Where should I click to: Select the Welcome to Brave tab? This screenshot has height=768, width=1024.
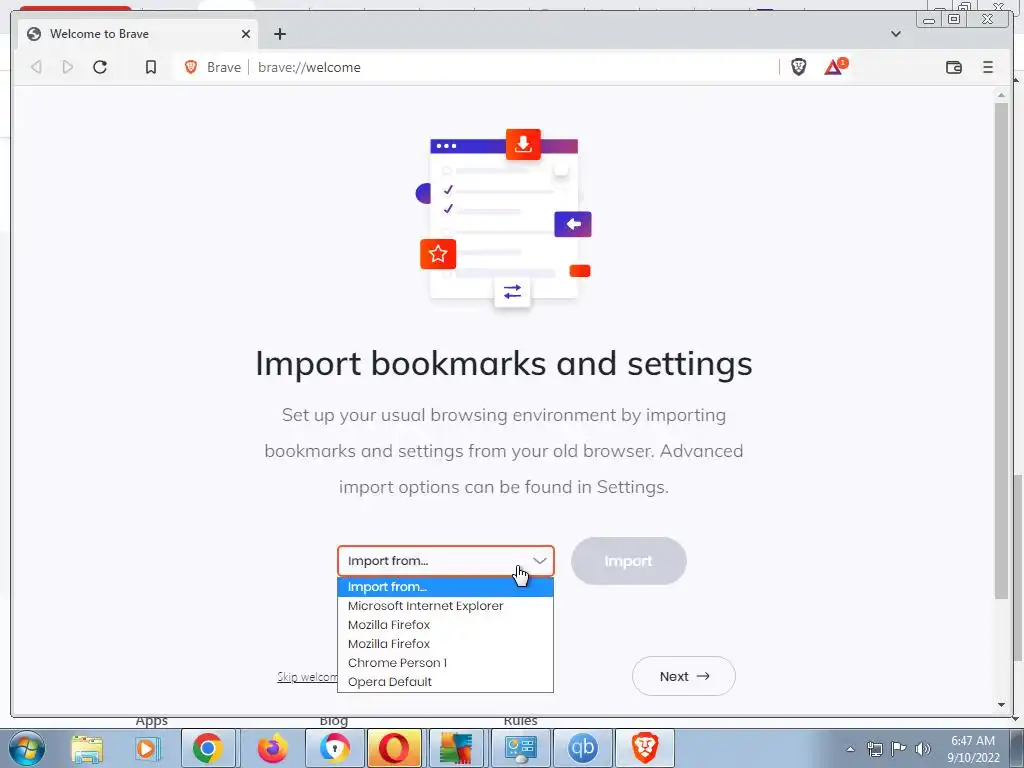[136, 34]
